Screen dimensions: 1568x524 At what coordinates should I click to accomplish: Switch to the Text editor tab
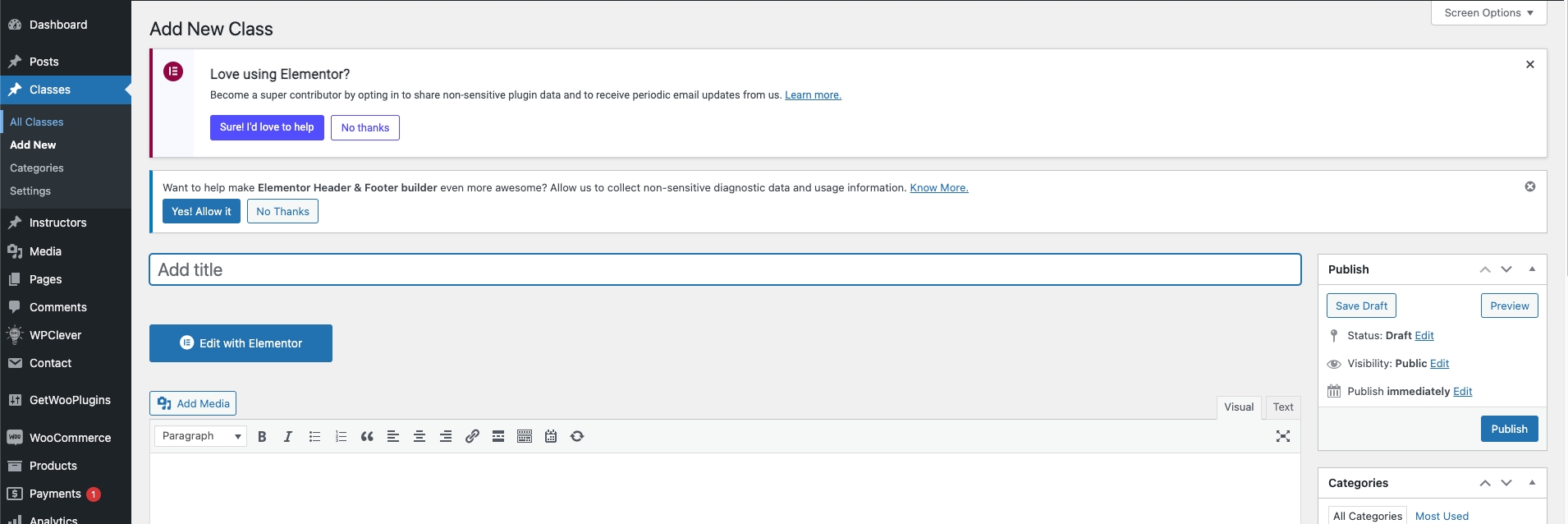[x=1283, y=407]
